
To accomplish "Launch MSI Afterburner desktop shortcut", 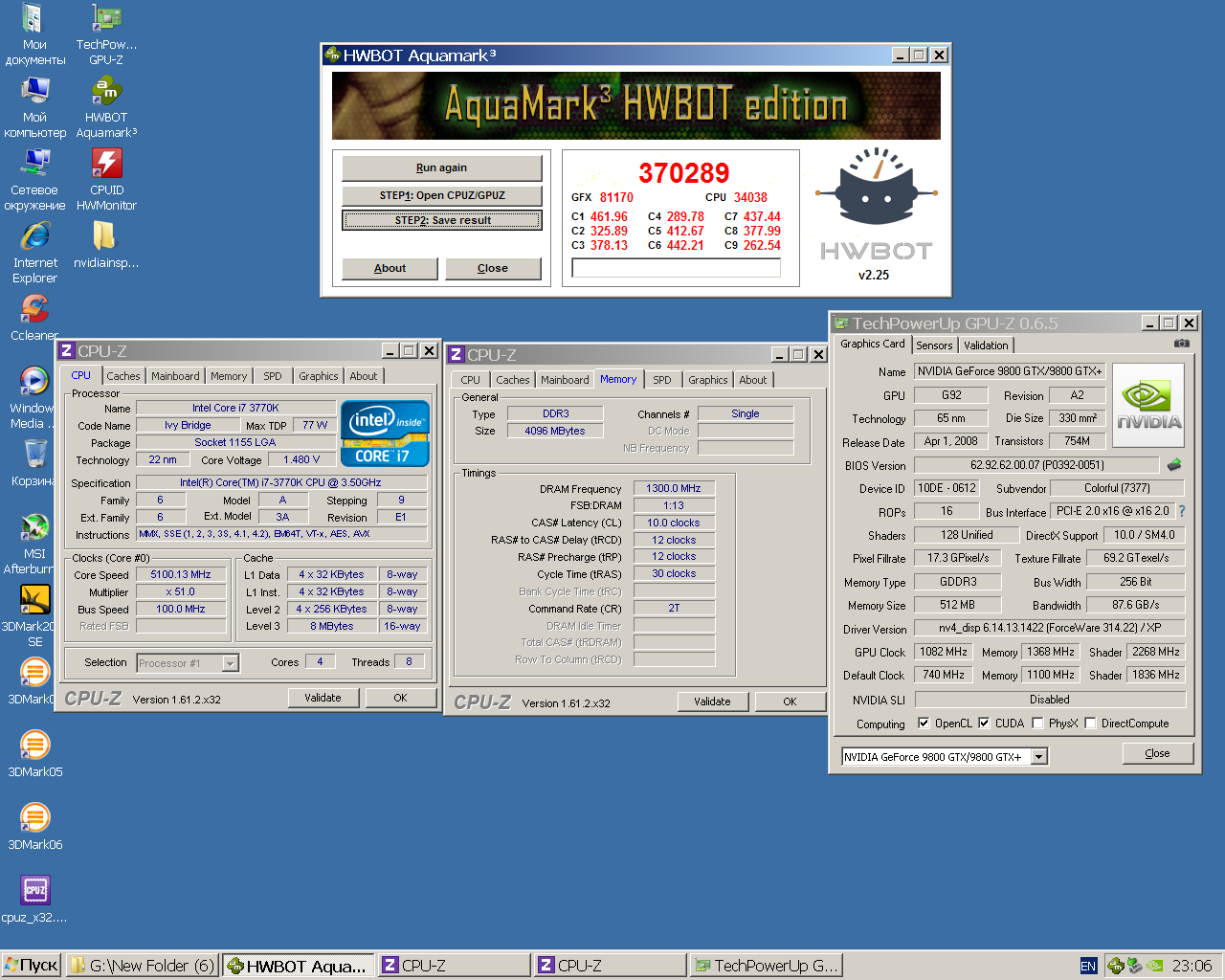I will pos(34,544).
